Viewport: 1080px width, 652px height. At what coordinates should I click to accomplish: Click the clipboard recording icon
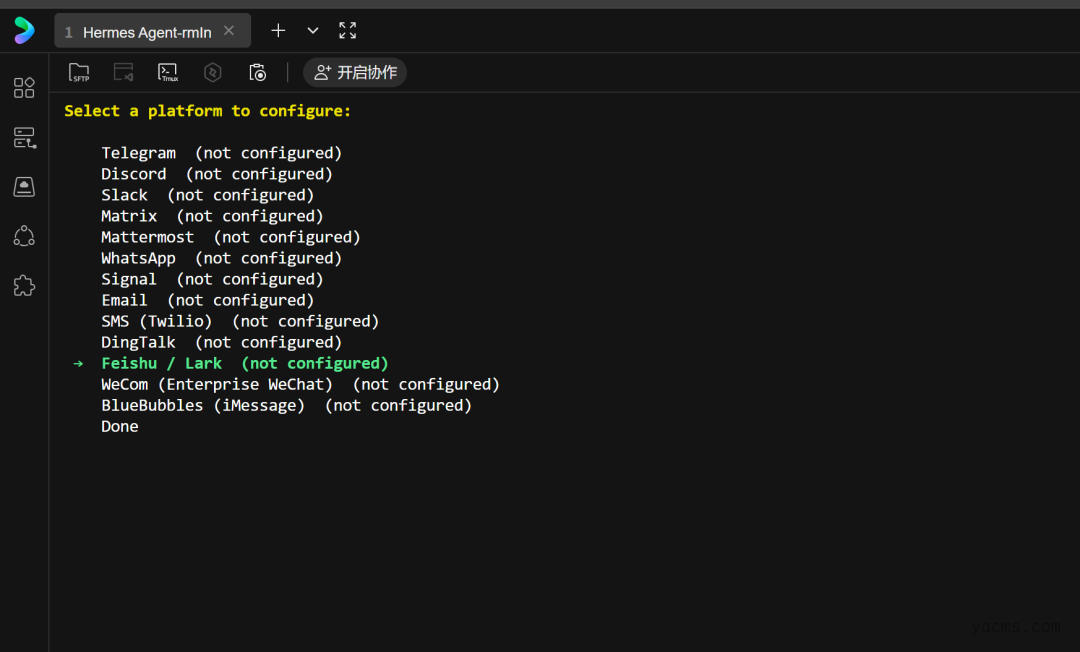point(257,72)
